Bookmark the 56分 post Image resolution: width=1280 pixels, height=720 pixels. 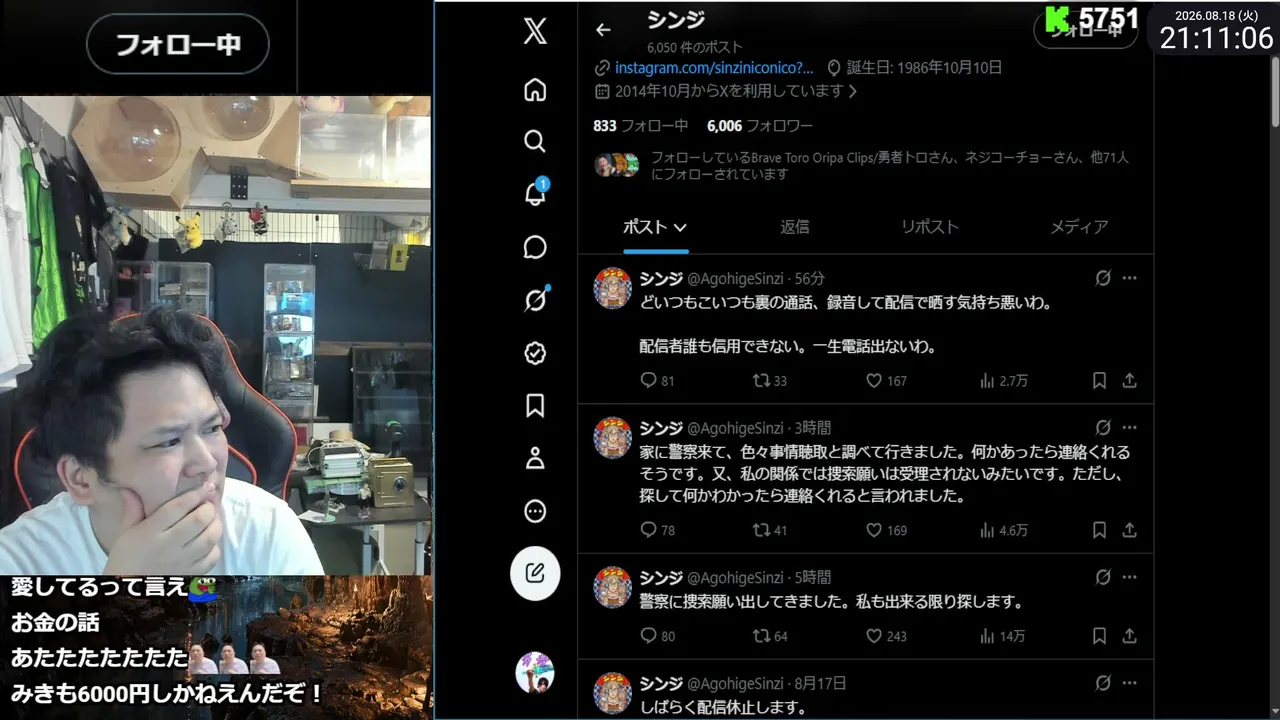[1099, 380]
